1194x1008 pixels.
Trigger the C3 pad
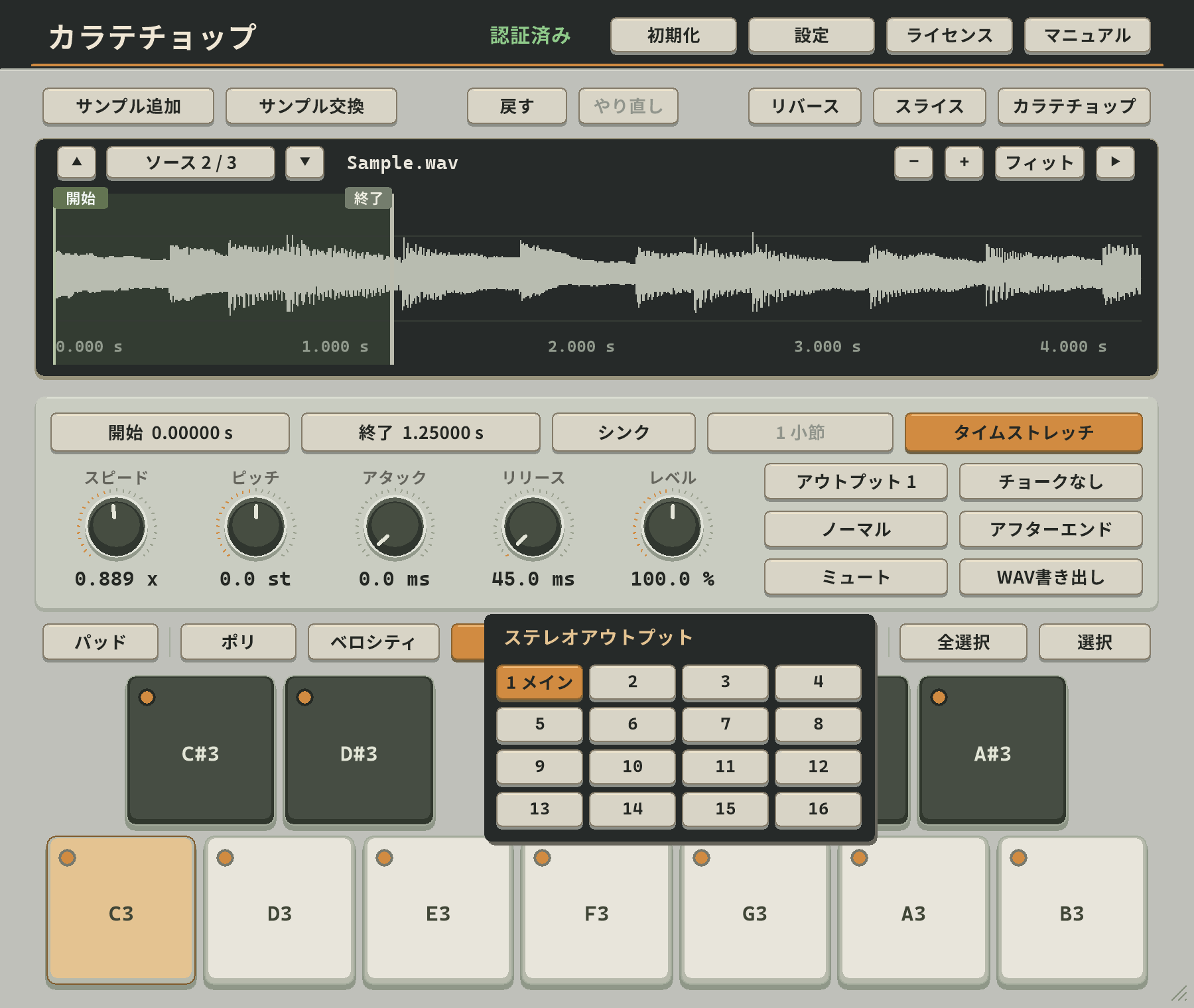pos(121,910)
